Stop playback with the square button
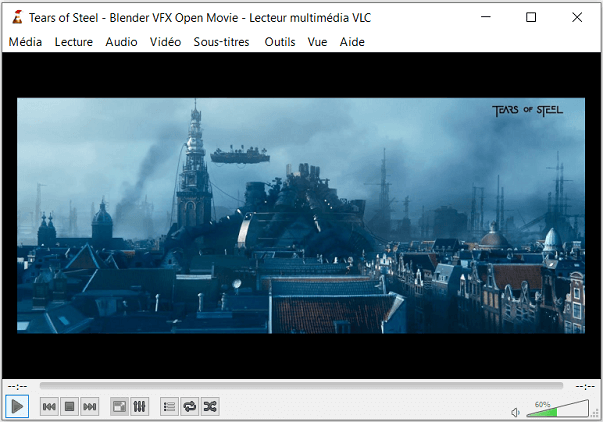Screen dimensions: 603x422 [69, 407]
